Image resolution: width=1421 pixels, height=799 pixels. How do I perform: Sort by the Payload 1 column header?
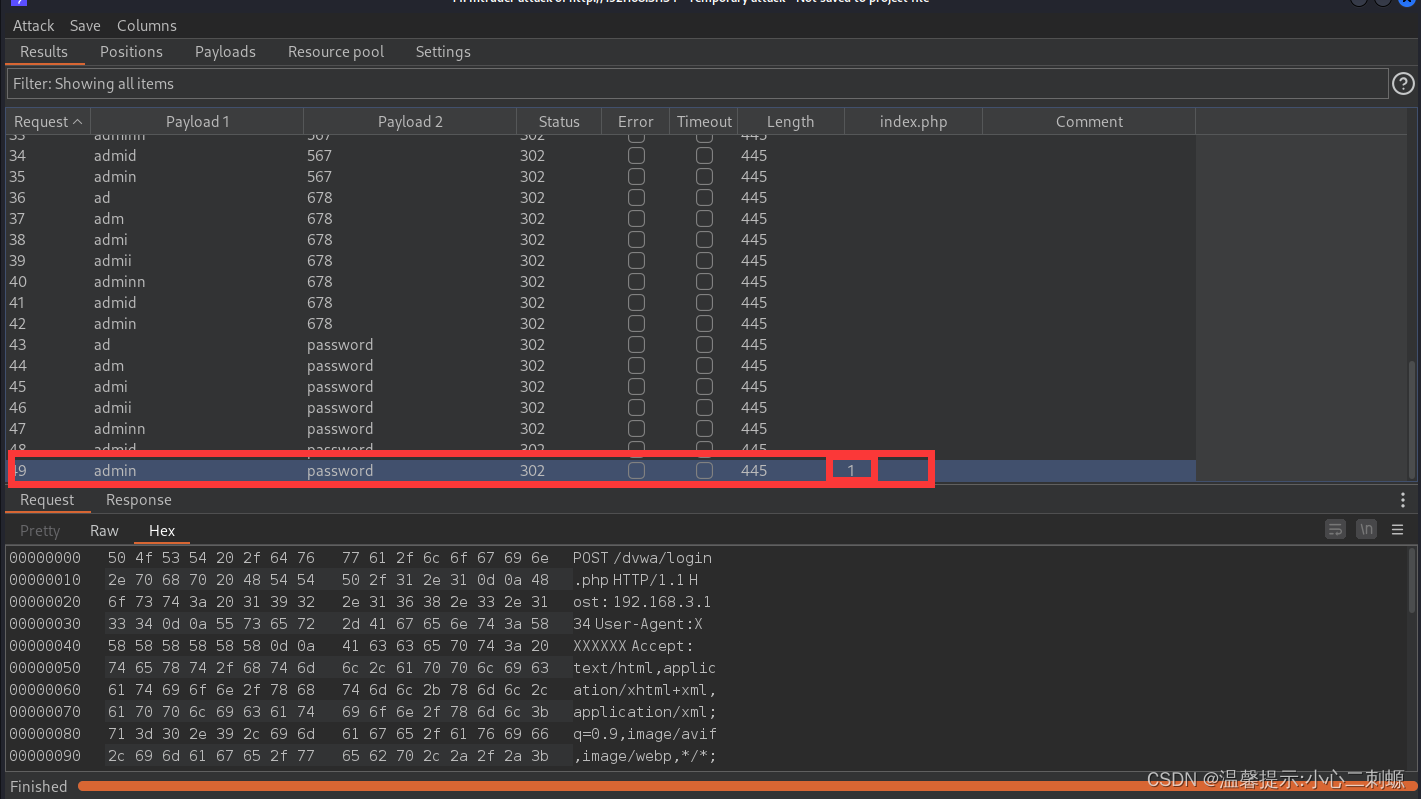[197, 122]
